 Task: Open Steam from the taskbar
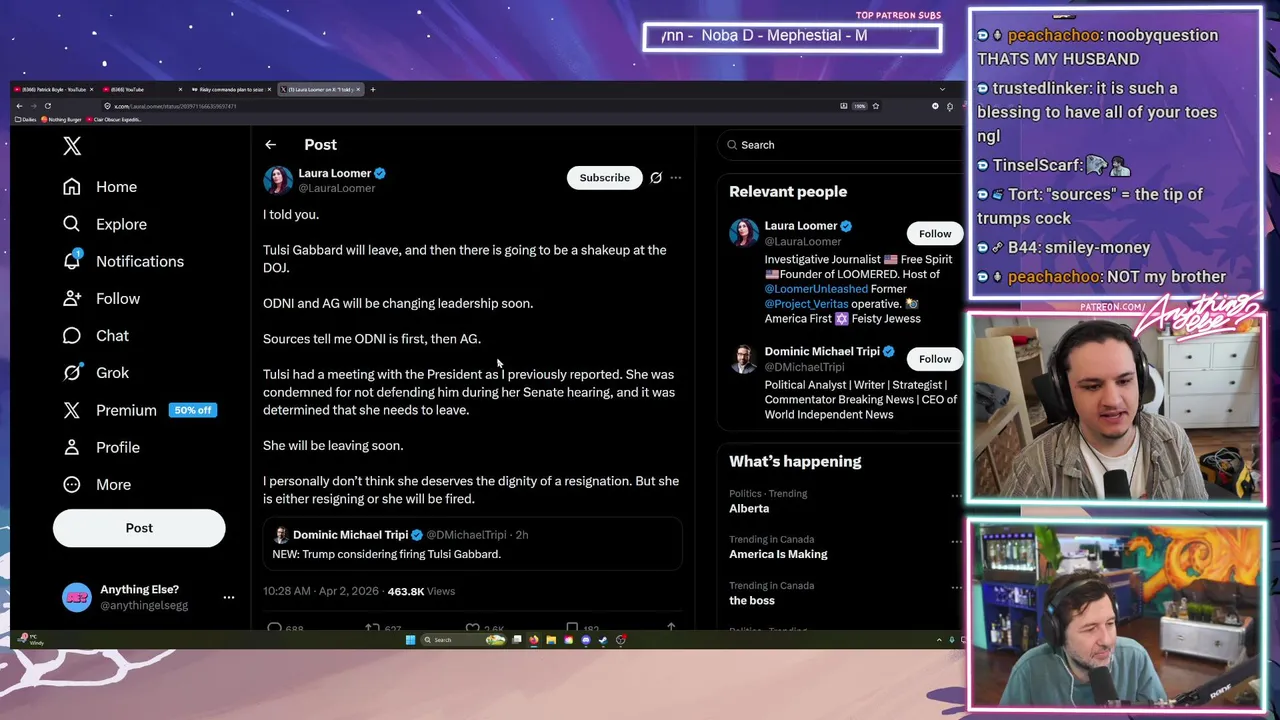point(603,640)
